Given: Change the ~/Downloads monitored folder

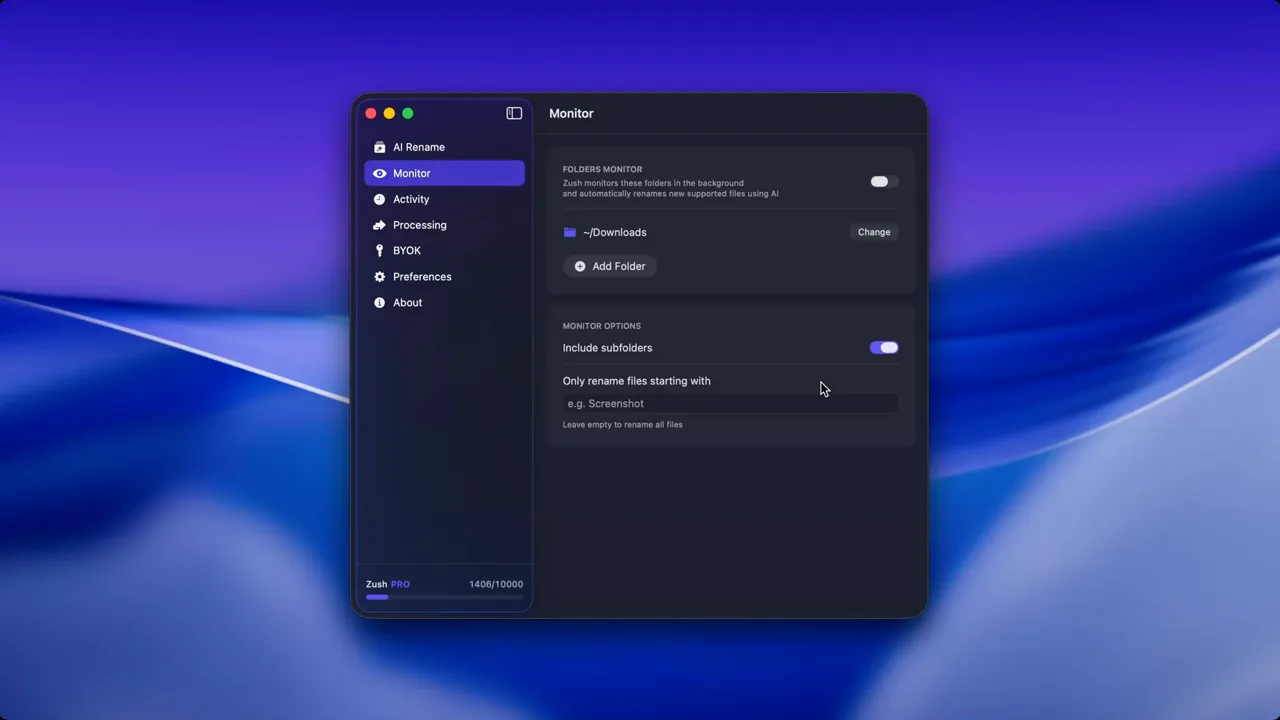Looking at the screenshot, I should point(874,232).
